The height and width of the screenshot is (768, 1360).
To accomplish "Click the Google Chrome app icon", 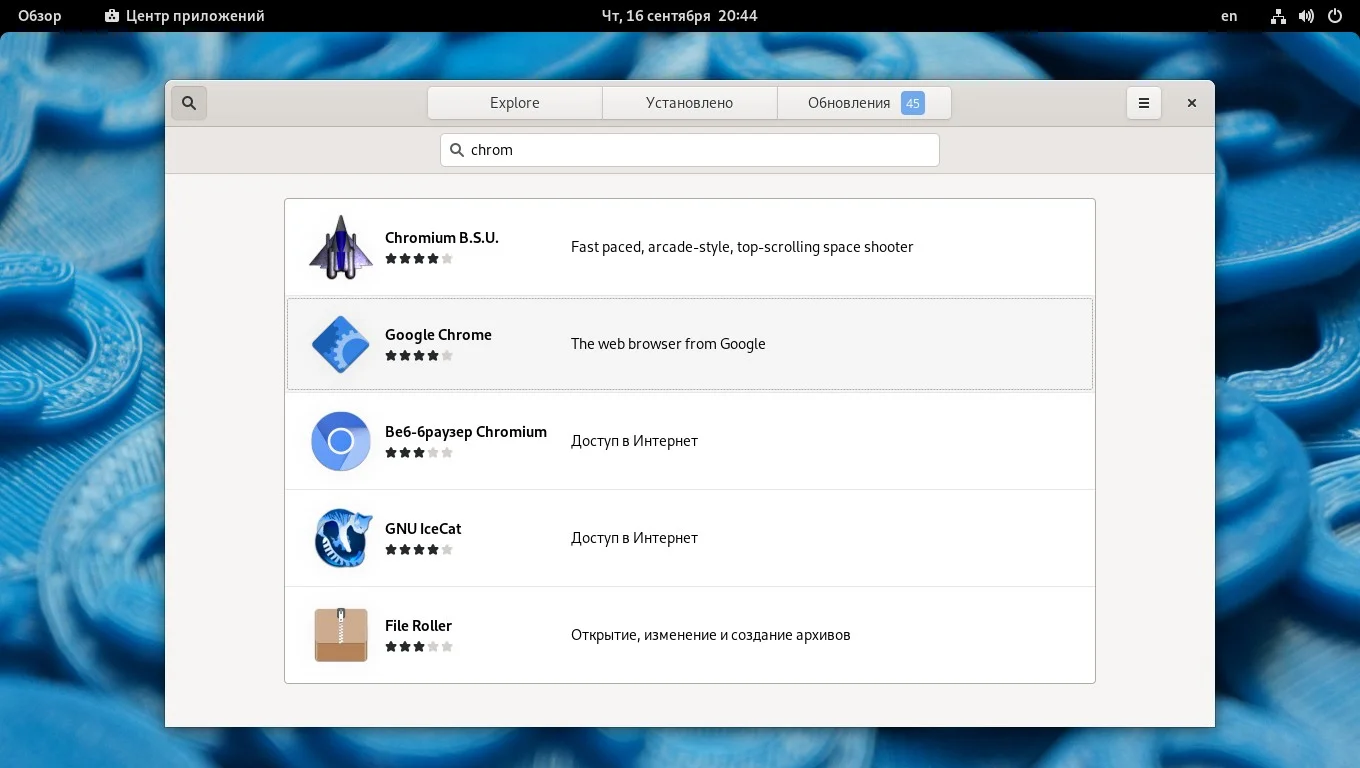I will (341, 344).
